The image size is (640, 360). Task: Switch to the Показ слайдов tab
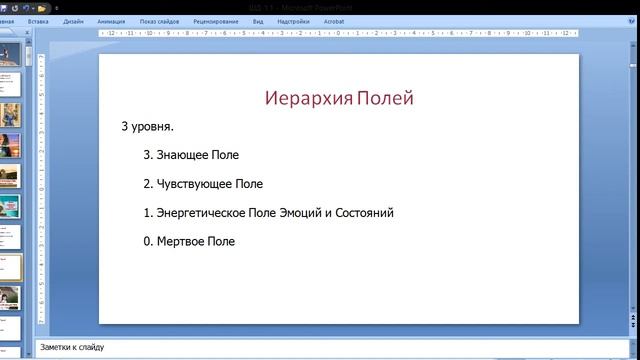(159, 22)
